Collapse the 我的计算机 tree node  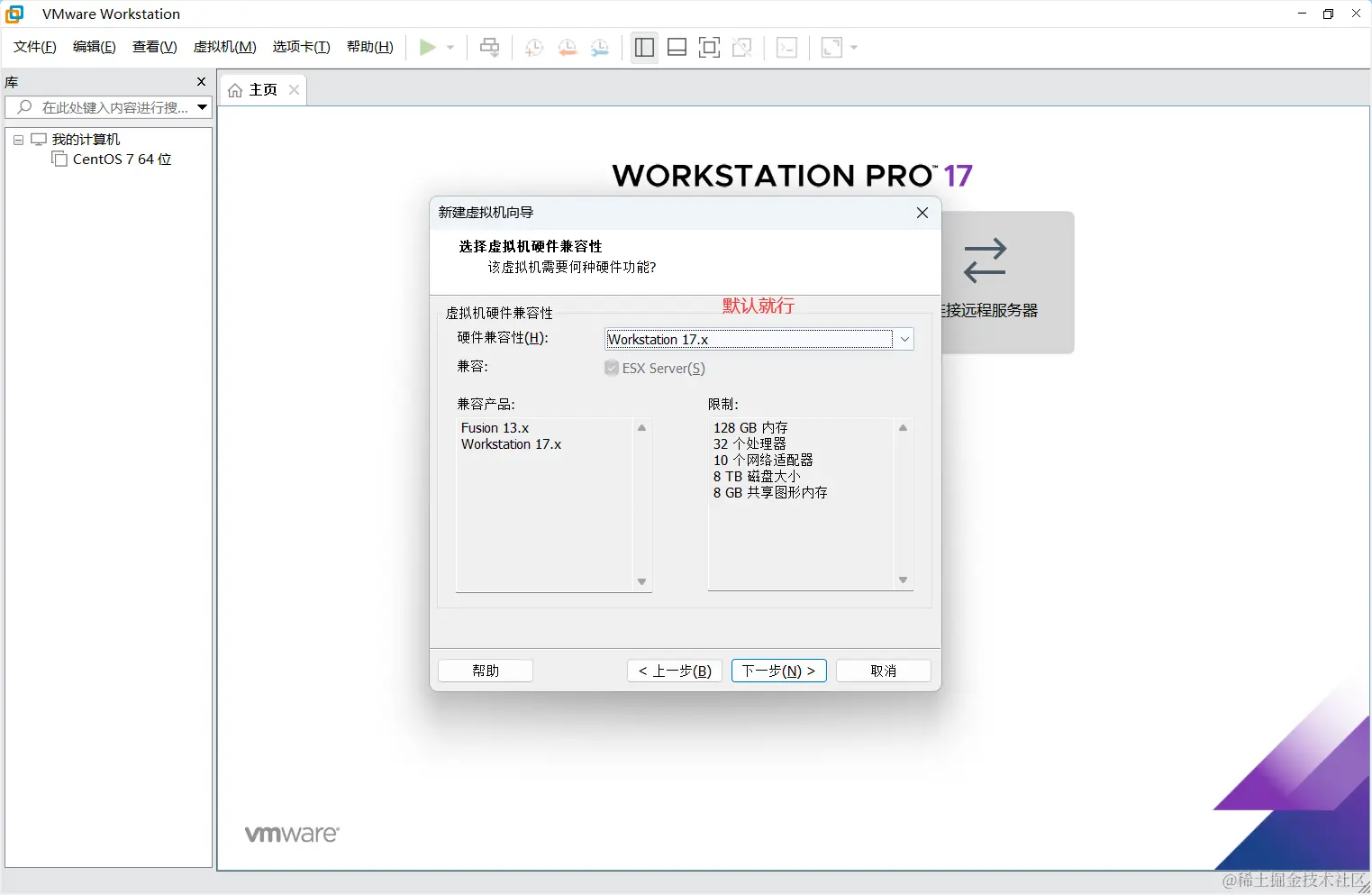(x=18, y=140)
